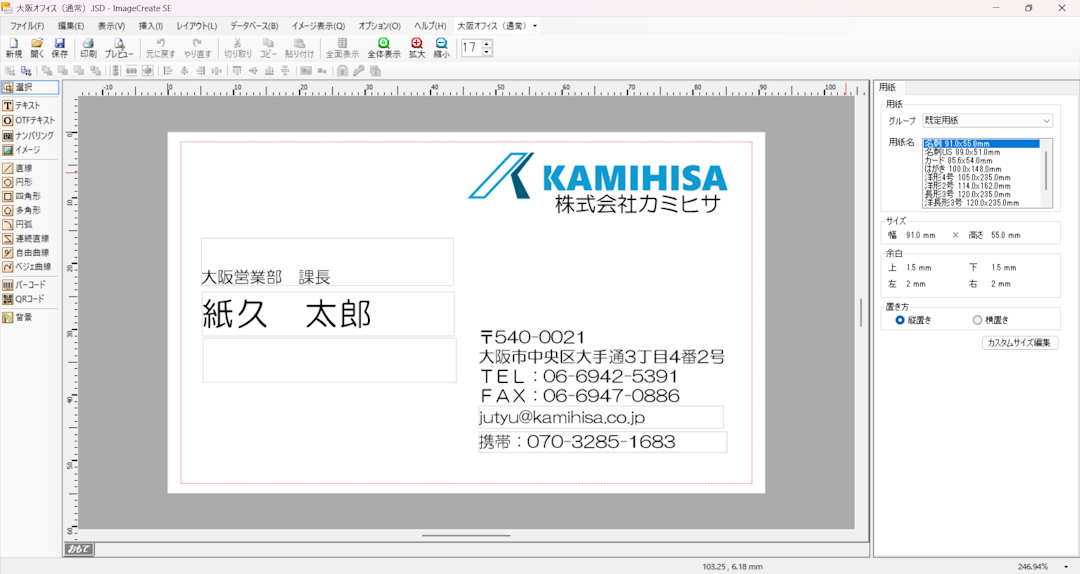1080x574 pixels.
Task: Click the 印刷 (Print) icon
Action: [88, 48]
